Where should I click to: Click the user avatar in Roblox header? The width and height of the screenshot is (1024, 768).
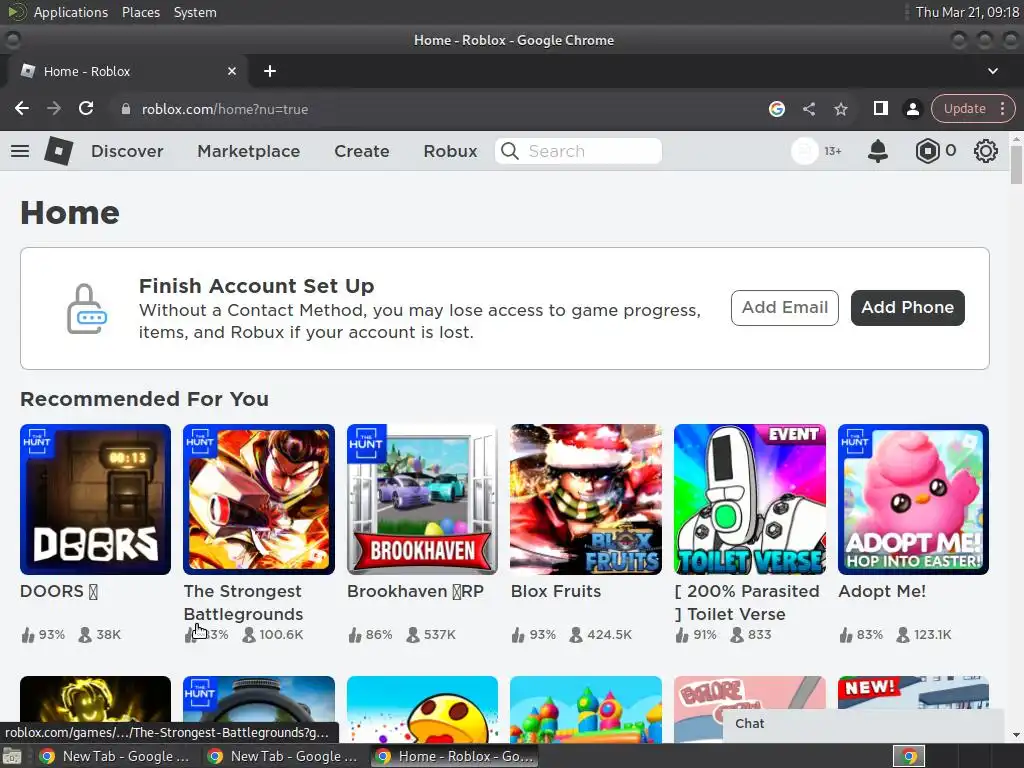click(805, 151)
